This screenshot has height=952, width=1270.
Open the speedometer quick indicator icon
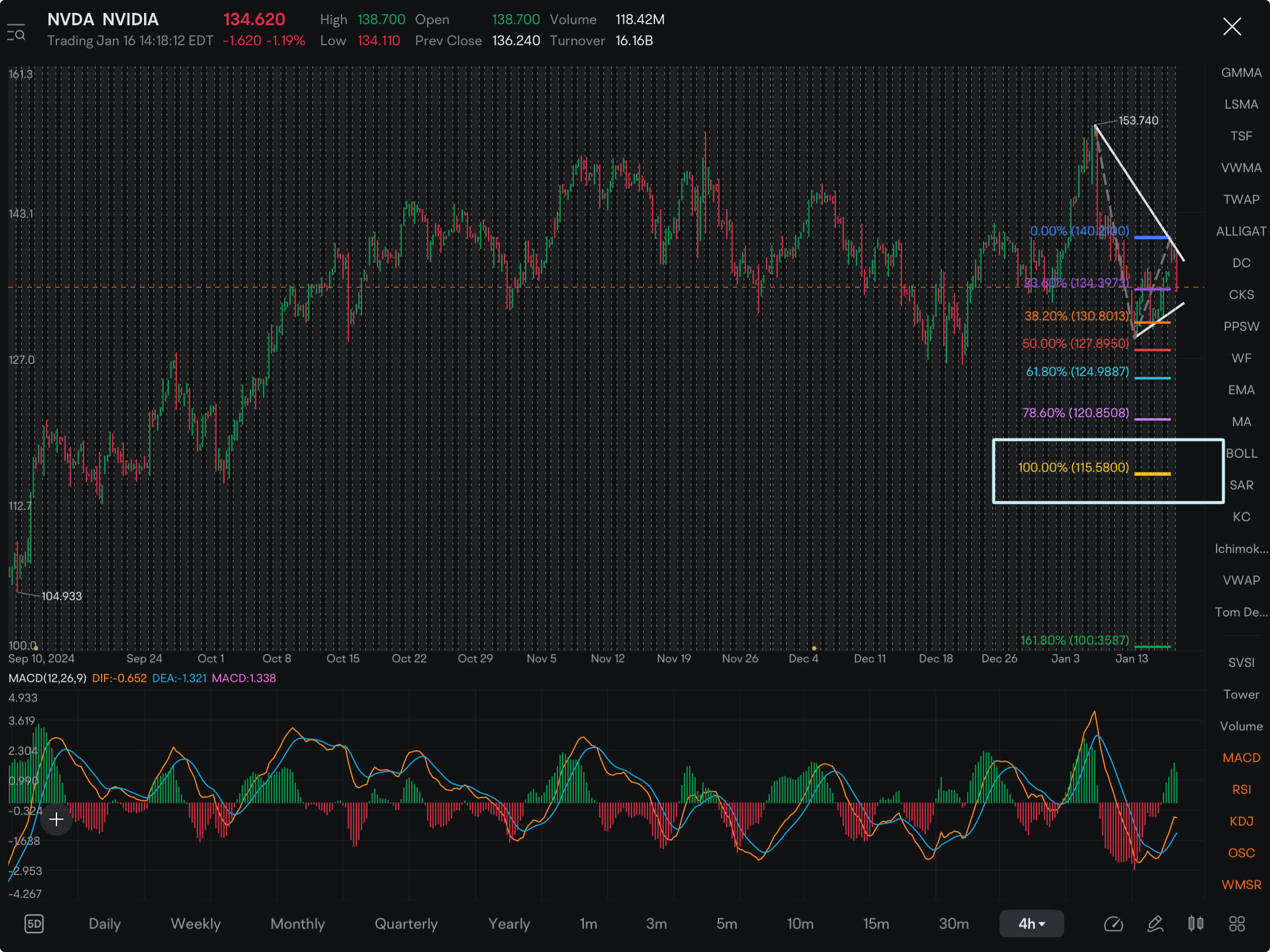[1113, 924]
